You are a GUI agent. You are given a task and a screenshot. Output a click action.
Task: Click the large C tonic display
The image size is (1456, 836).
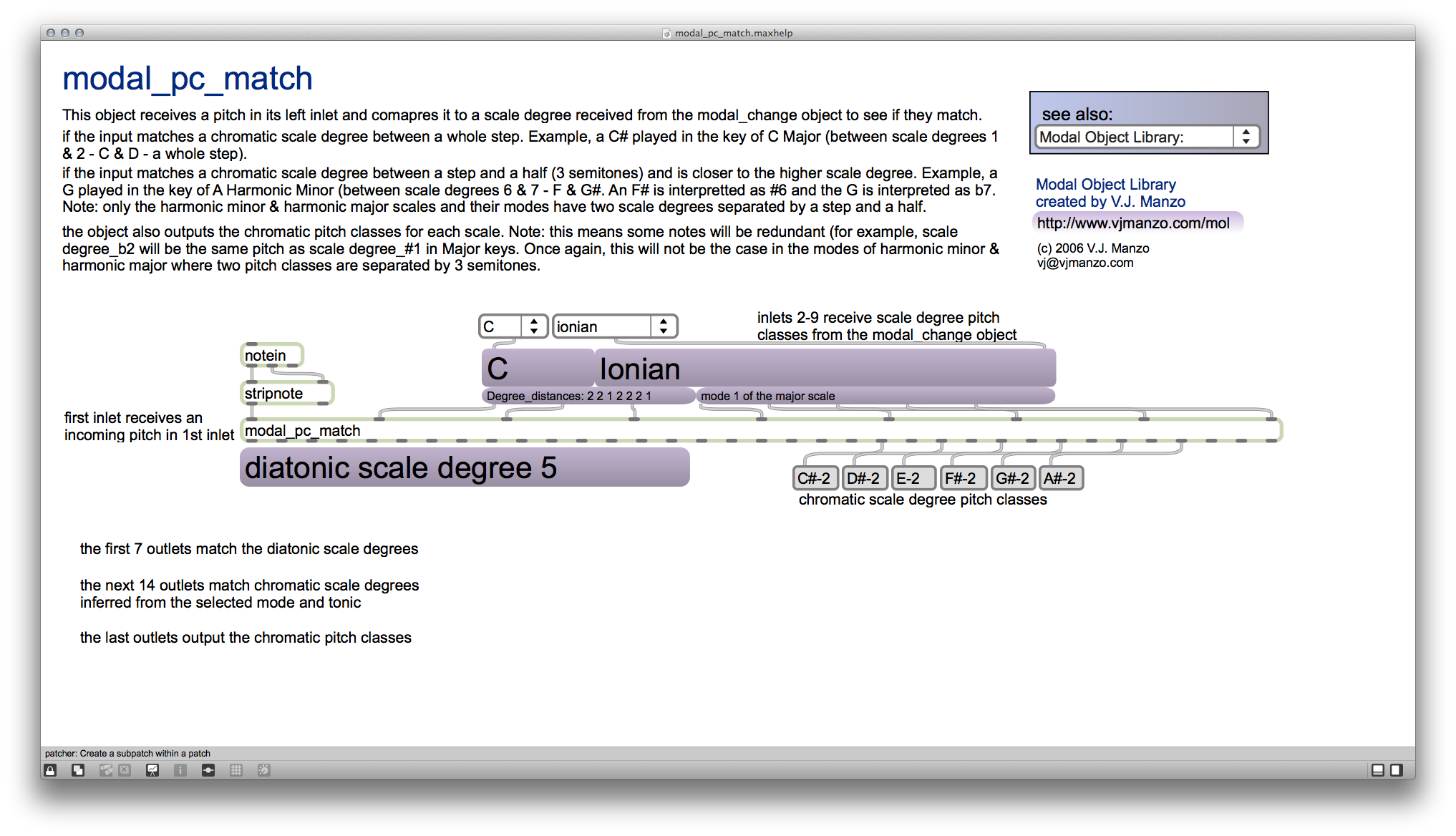538,369
